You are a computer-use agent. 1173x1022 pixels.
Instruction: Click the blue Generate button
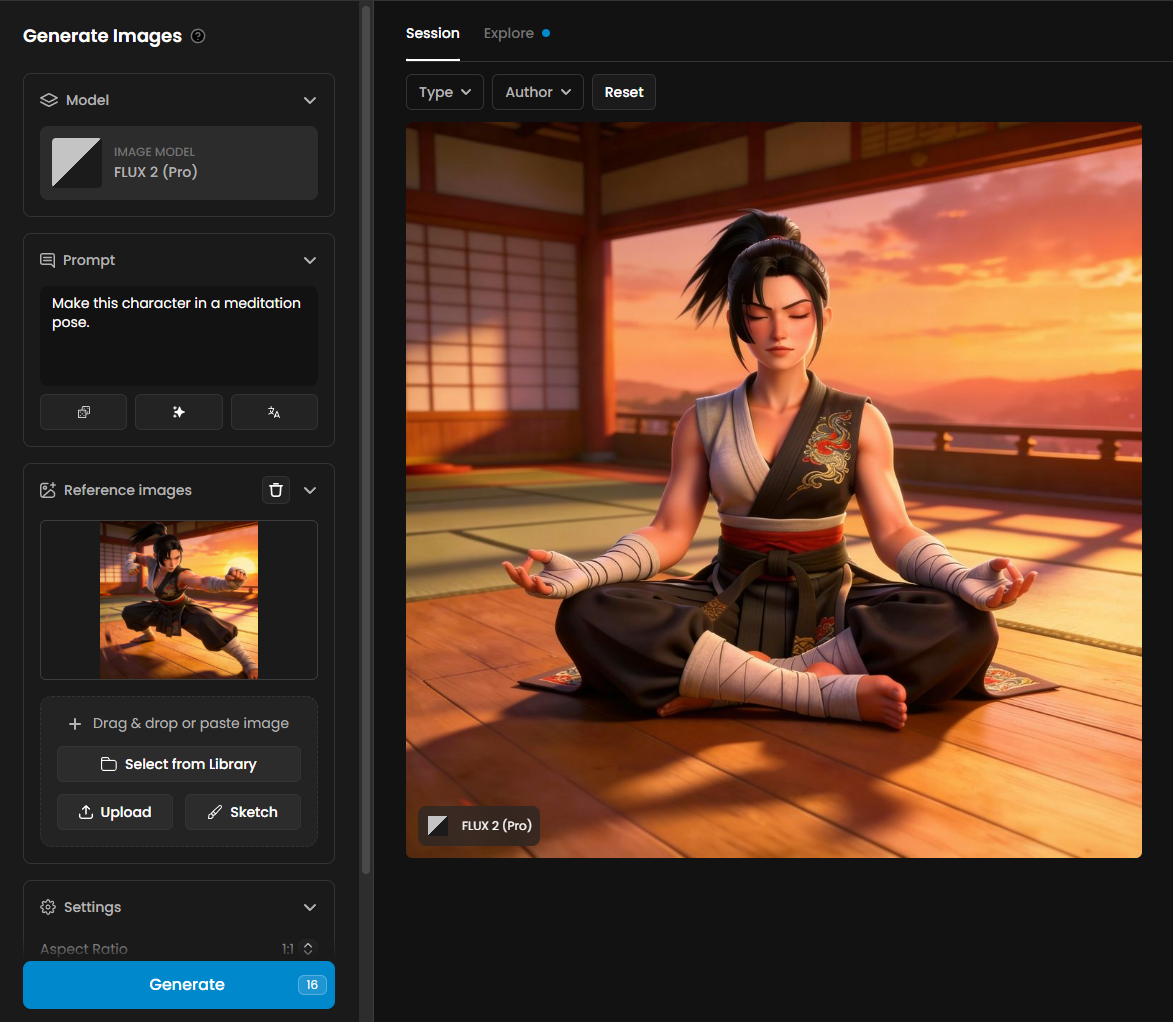click(x=179, y=985)
